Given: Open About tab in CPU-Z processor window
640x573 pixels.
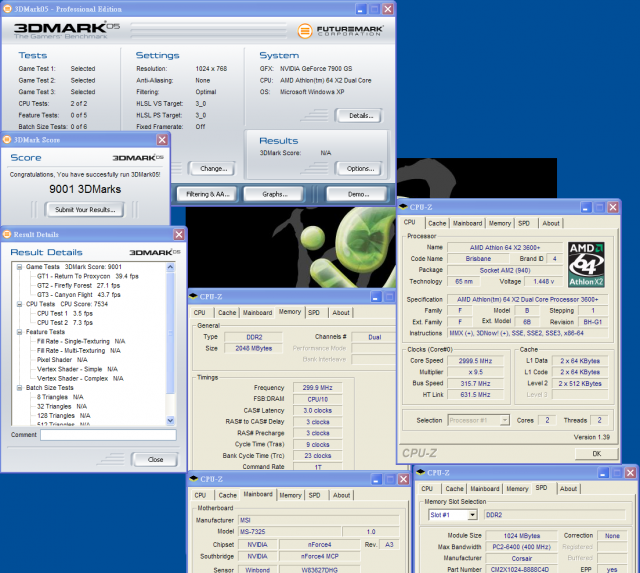Looking at the screenshot, I should click(551, 223).
